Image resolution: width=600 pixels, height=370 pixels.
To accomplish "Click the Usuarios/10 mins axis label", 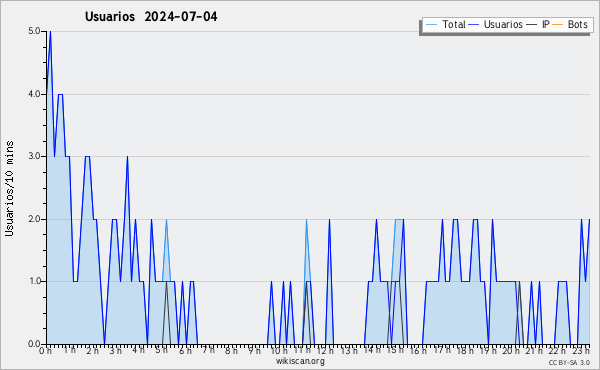I will (9, 188).
